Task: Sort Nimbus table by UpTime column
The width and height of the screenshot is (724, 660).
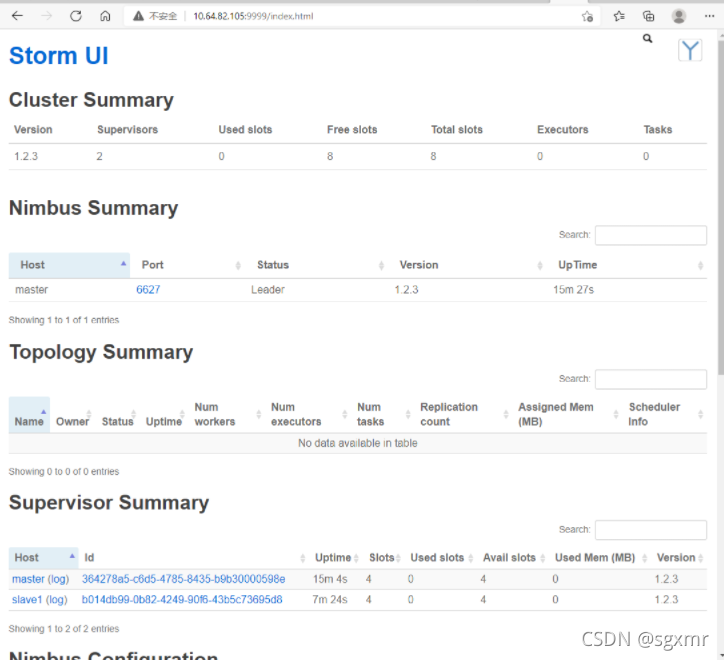Action: [x=627, y=265]
